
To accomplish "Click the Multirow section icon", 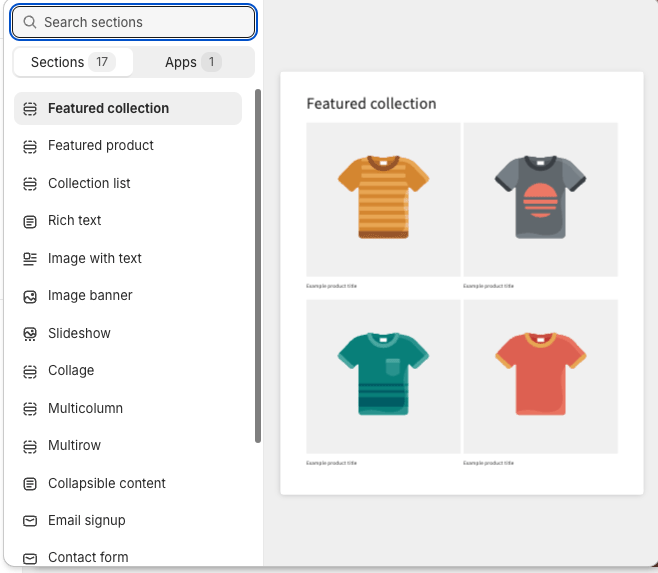I will click(x=30, y=446).
